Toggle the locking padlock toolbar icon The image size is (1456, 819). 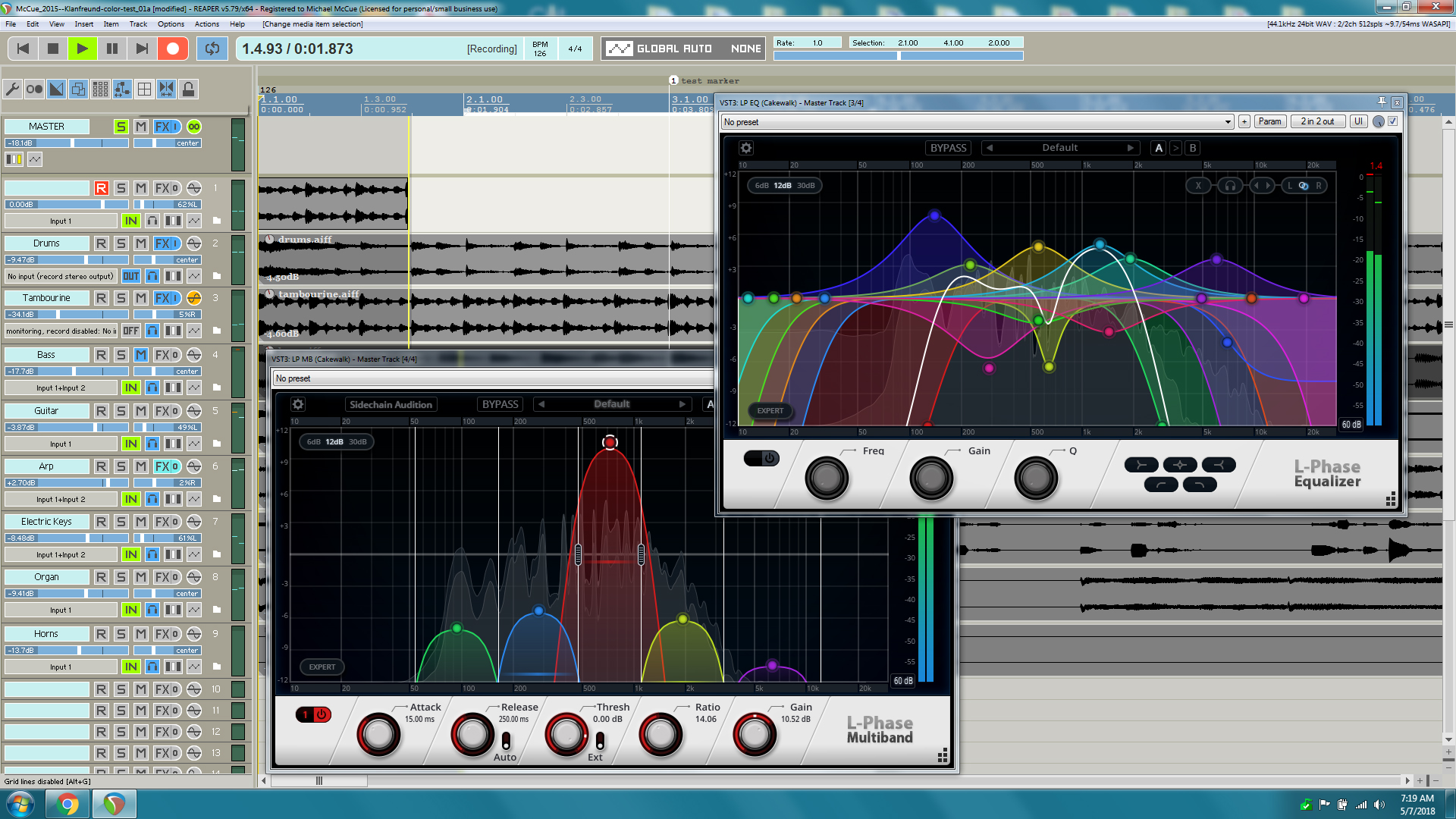(188, 89)
